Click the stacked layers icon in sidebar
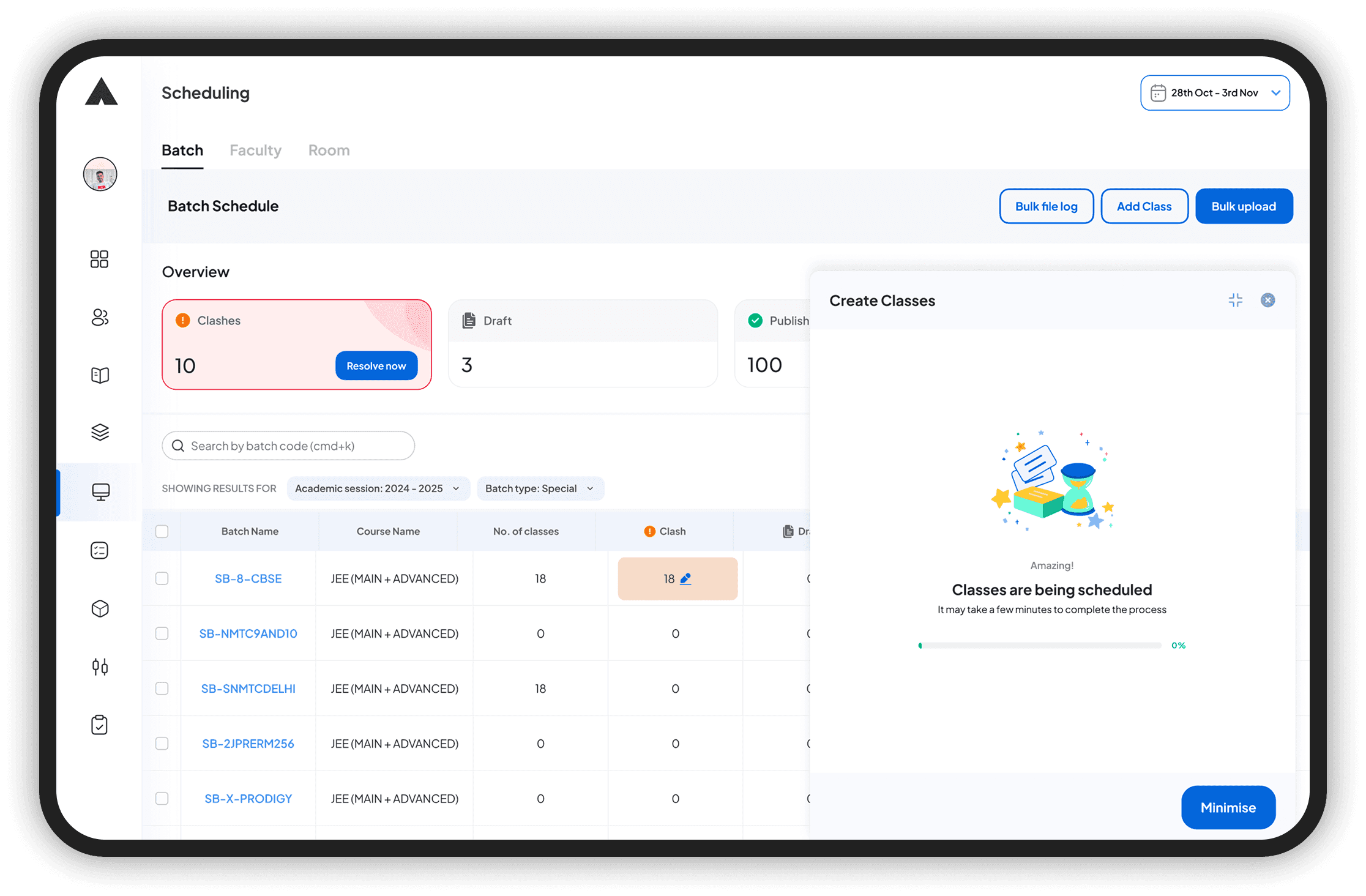This screenshot has height=896, width=1366. tap(100, 432)
